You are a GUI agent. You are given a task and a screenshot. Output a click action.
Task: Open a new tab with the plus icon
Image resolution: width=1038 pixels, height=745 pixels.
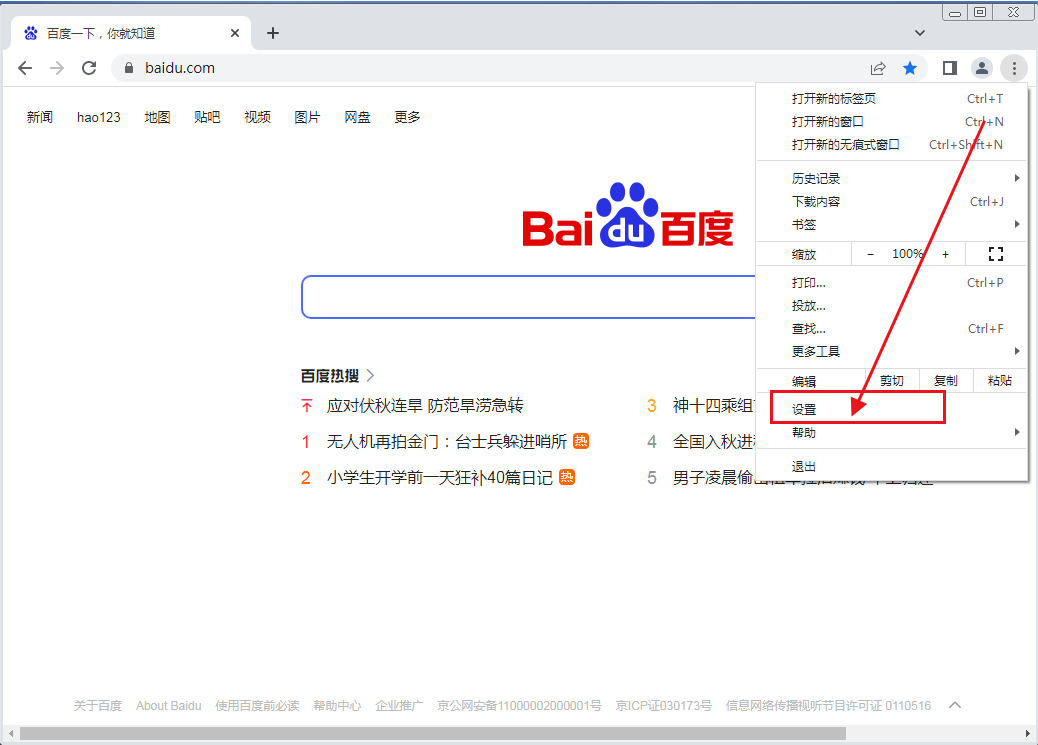pyautogui.click(x=272, y=33)
